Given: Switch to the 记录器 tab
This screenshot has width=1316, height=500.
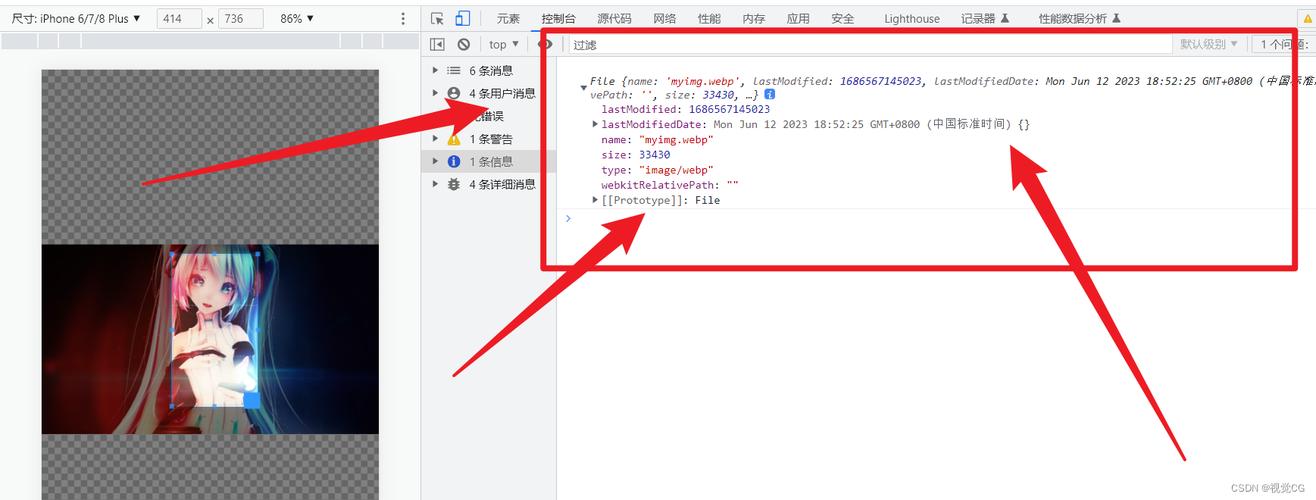Looking at the screenshot, I should (985, 18).
